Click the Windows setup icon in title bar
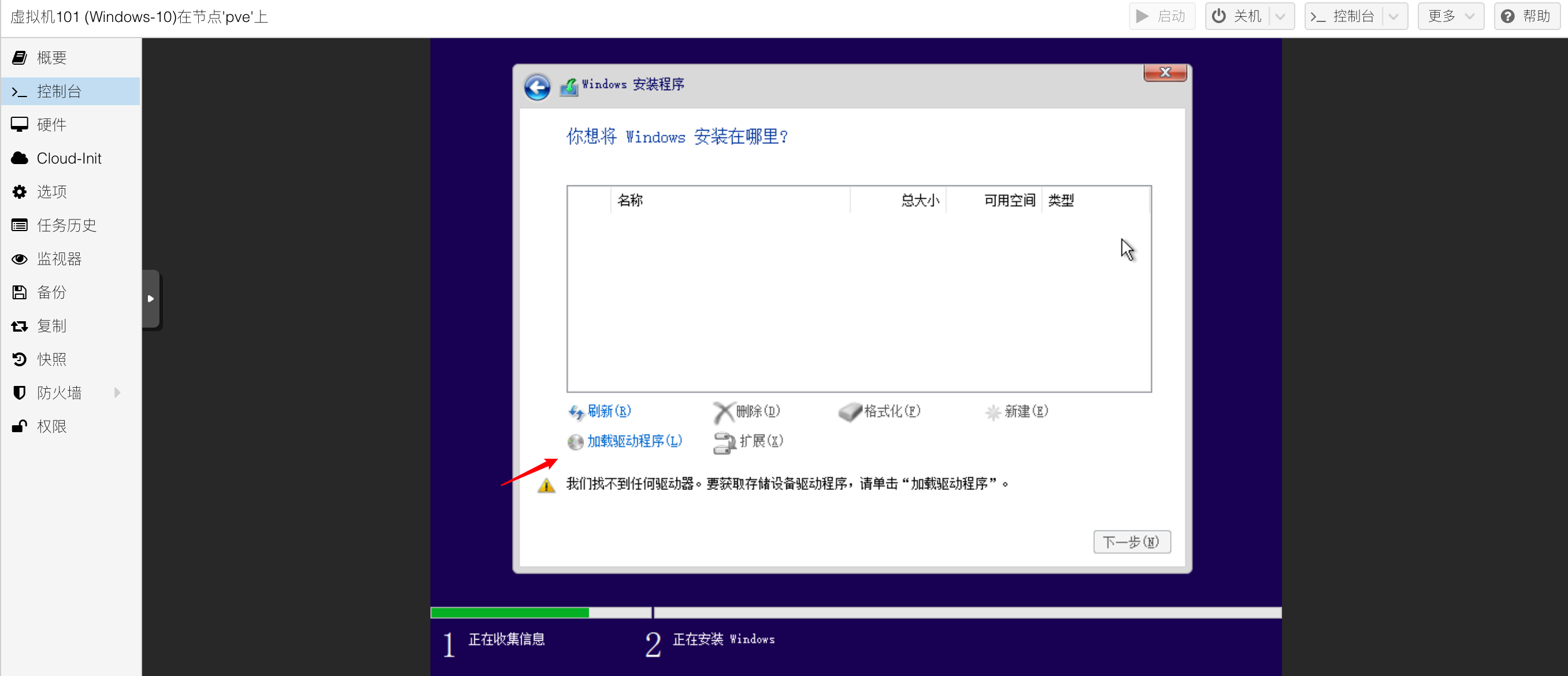Screen dimensions: 1568x676 tap(569, 87)
